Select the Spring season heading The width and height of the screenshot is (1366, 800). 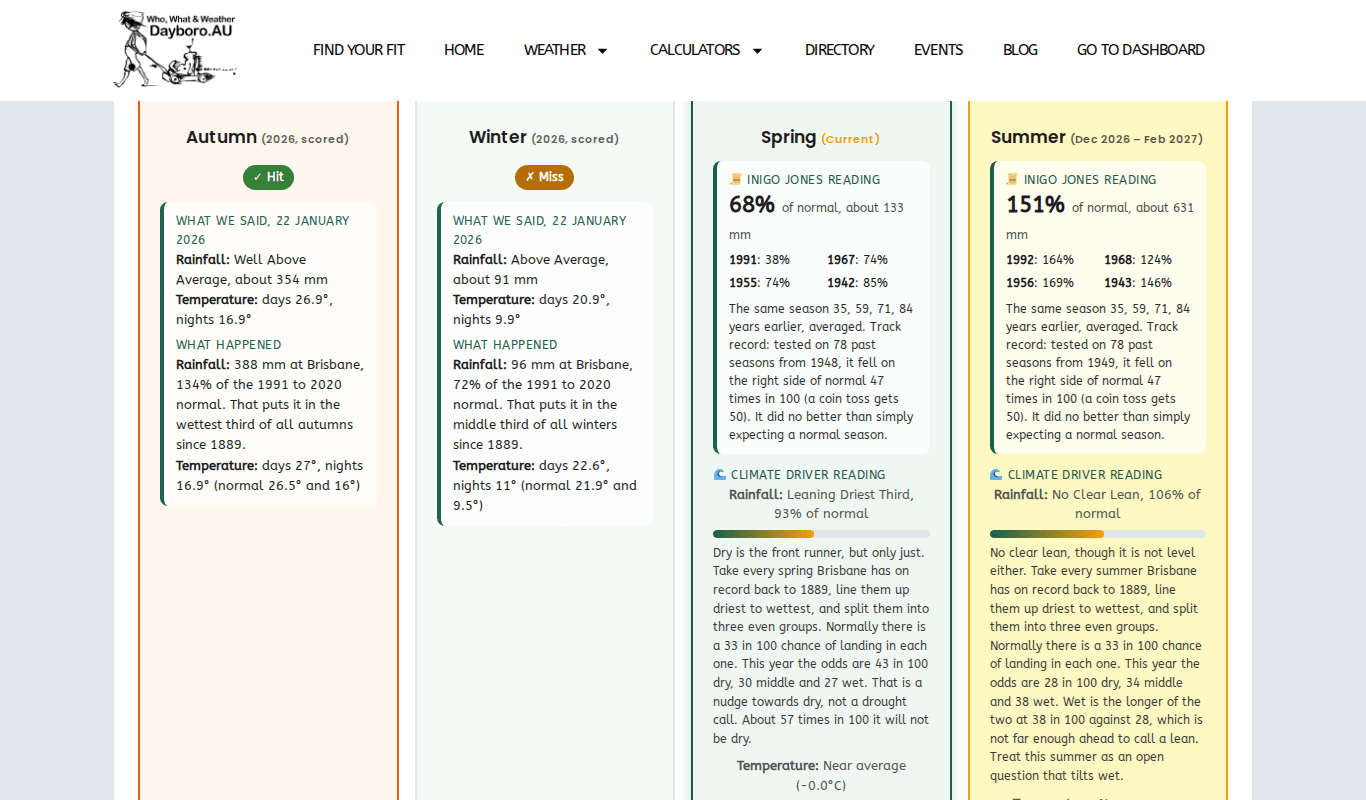point(820,138)
